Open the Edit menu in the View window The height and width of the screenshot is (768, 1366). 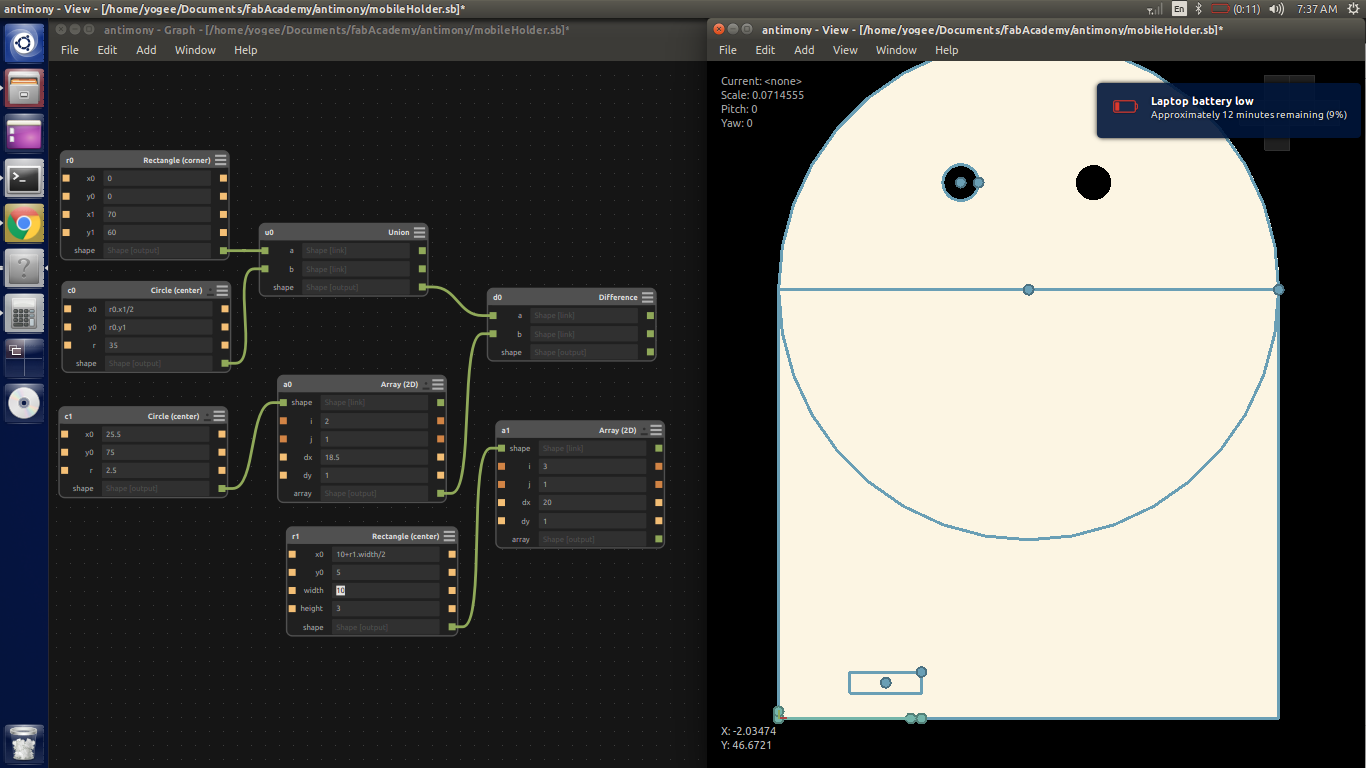[765, 50]
